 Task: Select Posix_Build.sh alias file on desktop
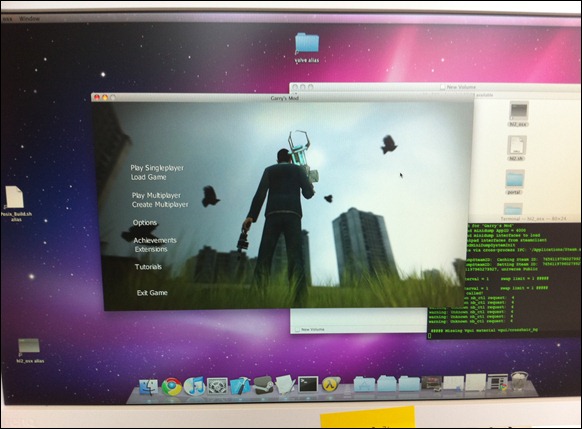(x=16, y=203)
